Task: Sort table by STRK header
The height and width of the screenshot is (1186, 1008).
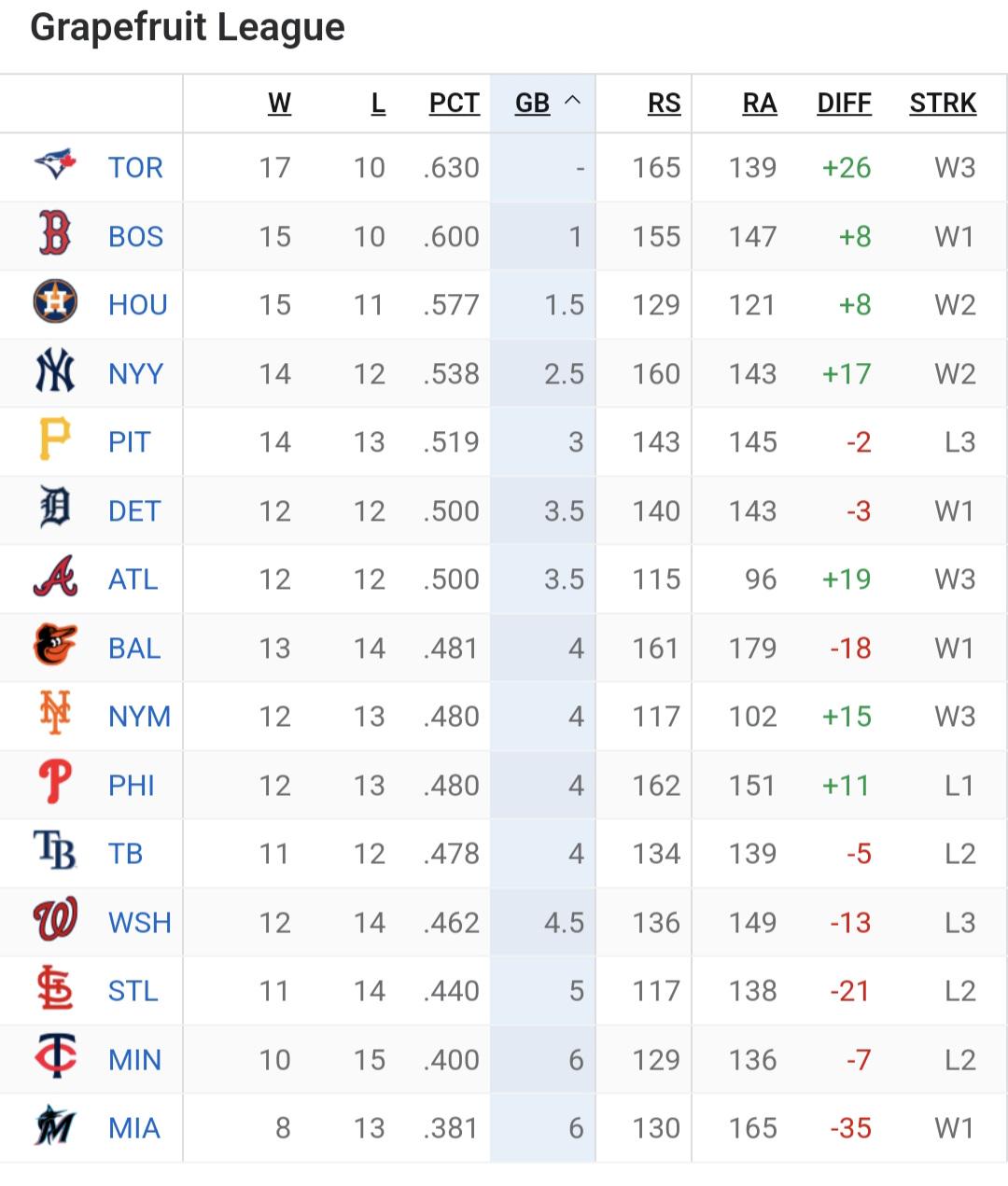Action: [x=943, y=103]
